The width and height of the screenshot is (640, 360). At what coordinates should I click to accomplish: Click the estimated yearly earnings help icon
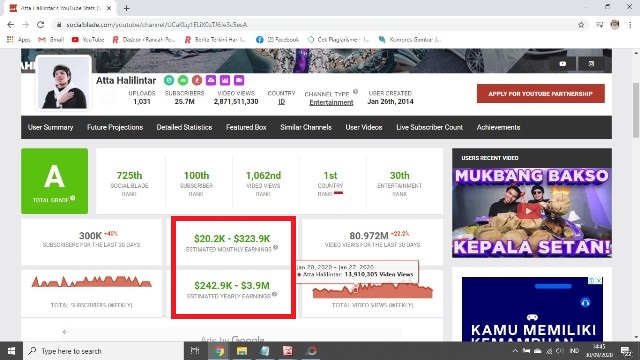click(274, 294)
